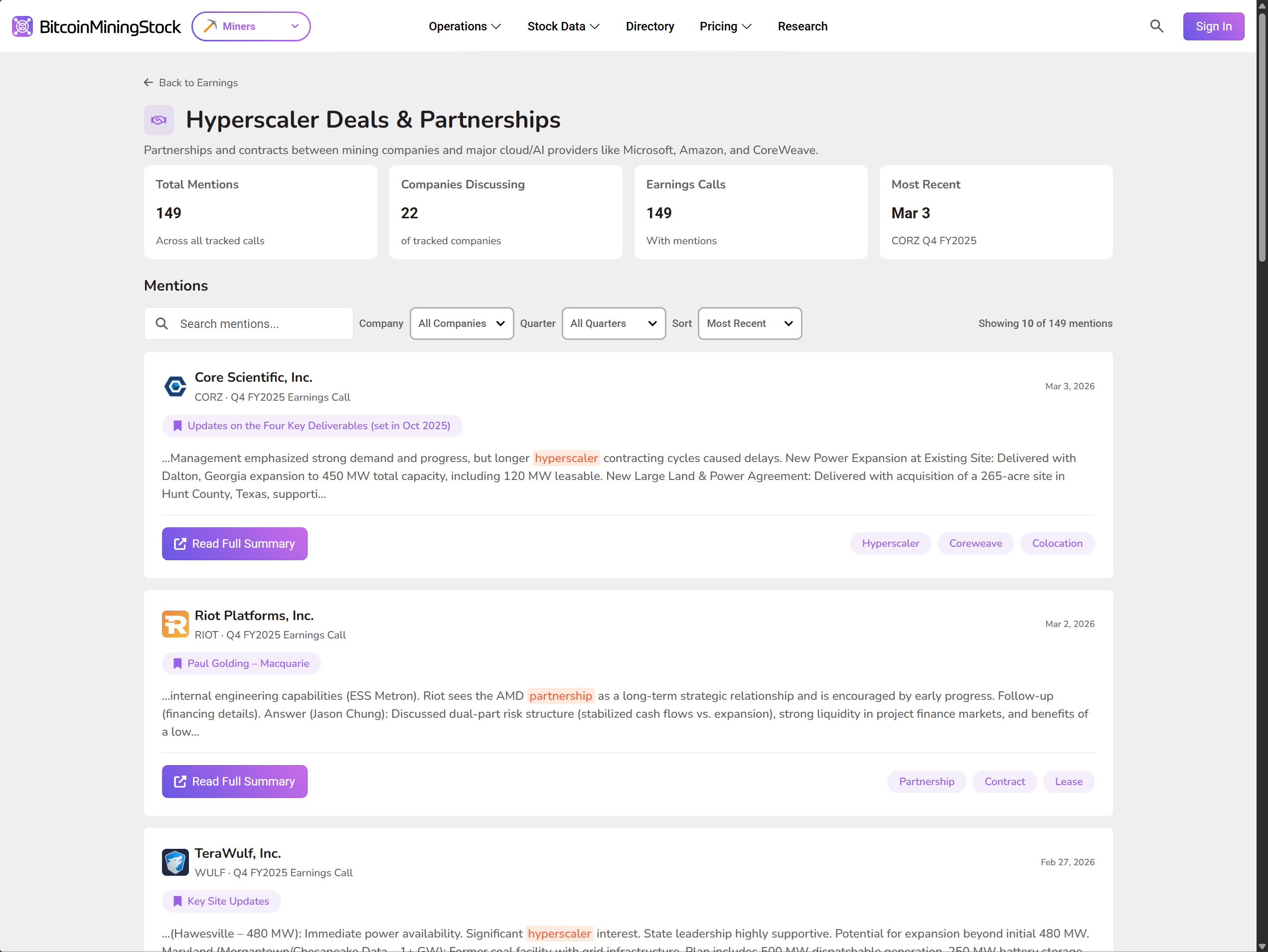Click the back arrow to Earnings
Screen dimensions: 1268x952
click(149, 83)
